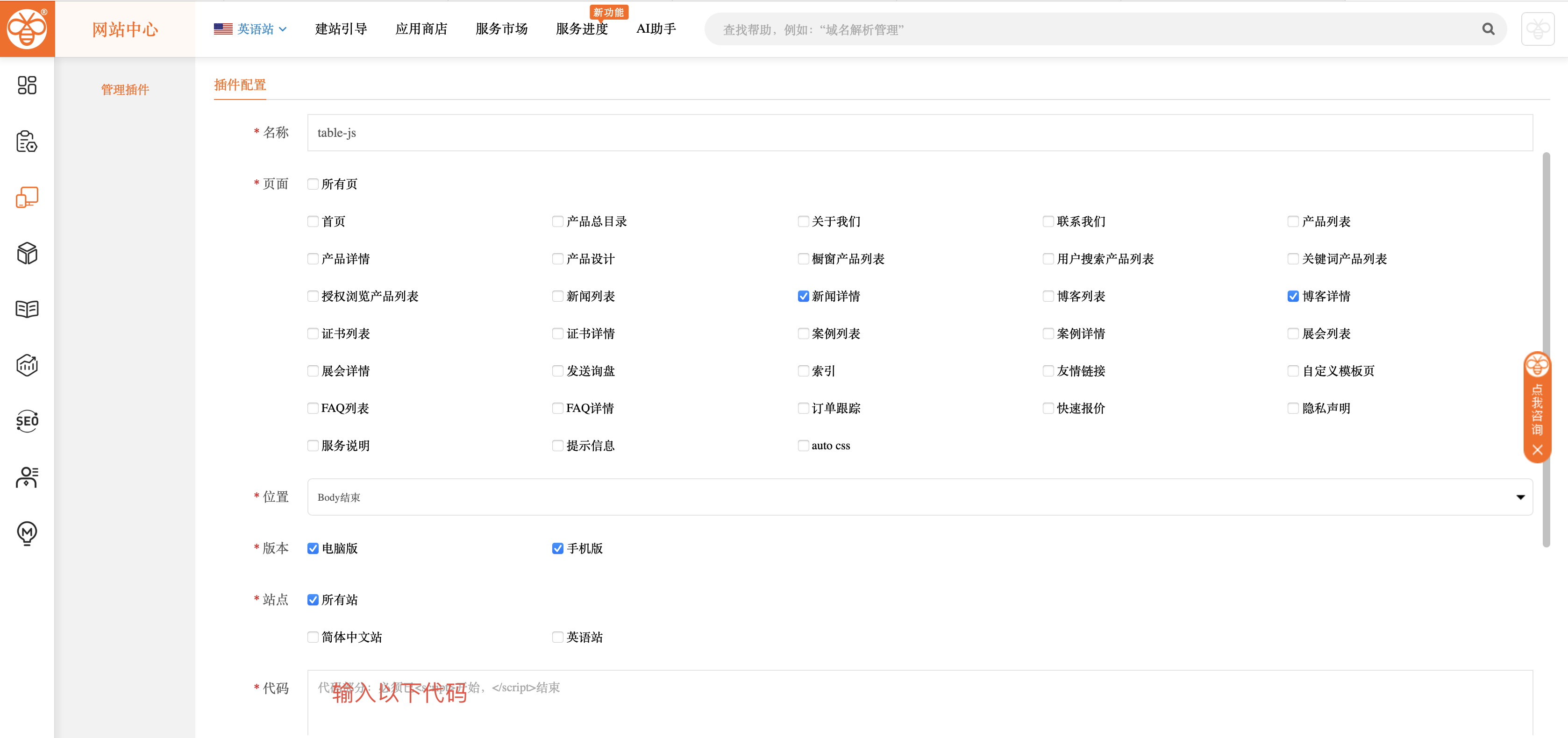This screenshot has width=1568, height=738.
Task: Open 服务市场 menu item
Action: click(x=502, y=28)
